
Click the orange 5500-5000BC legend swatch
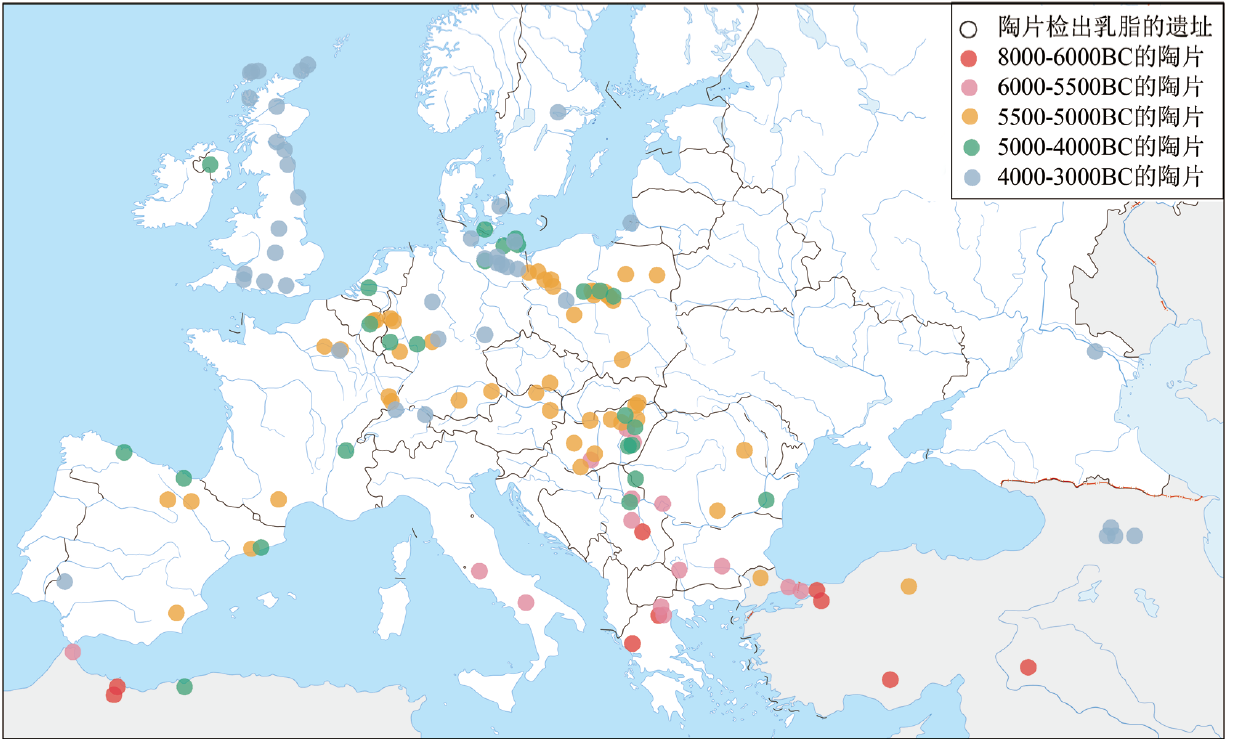(x=971, y=117)
